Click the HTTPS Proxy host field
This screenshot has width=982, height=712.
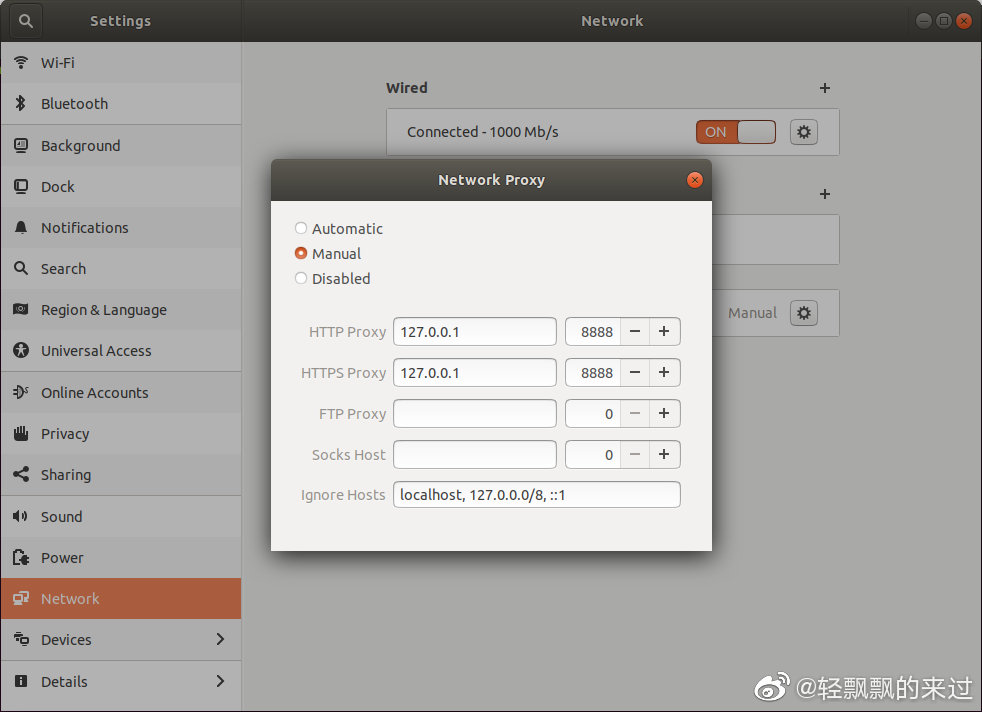[x=475, y=373]
